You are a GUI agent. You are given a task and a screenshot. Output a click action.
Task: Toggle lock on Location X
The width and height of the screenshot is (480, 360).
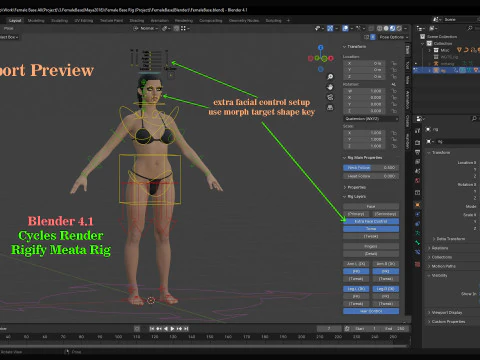coord(394,63)
